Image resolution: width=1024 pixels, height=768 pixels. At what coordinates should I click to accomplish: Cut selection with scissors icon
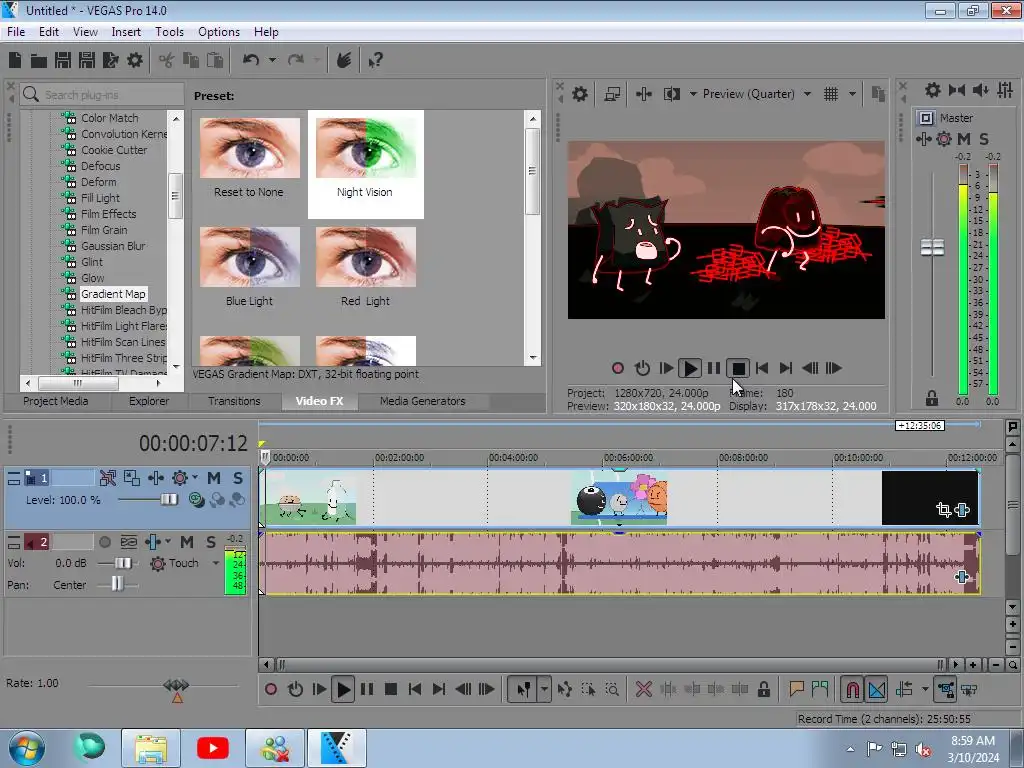click(167, 61)
